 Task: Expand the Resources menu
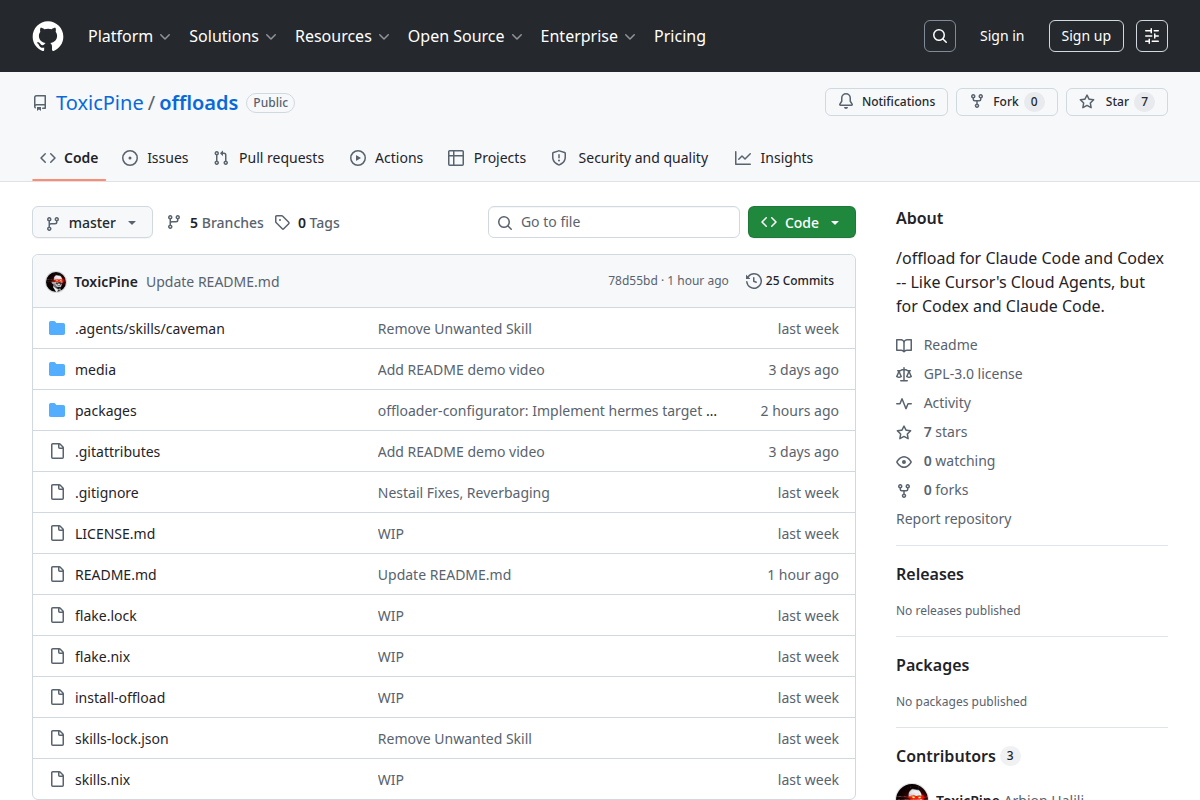tap(342, 36)
